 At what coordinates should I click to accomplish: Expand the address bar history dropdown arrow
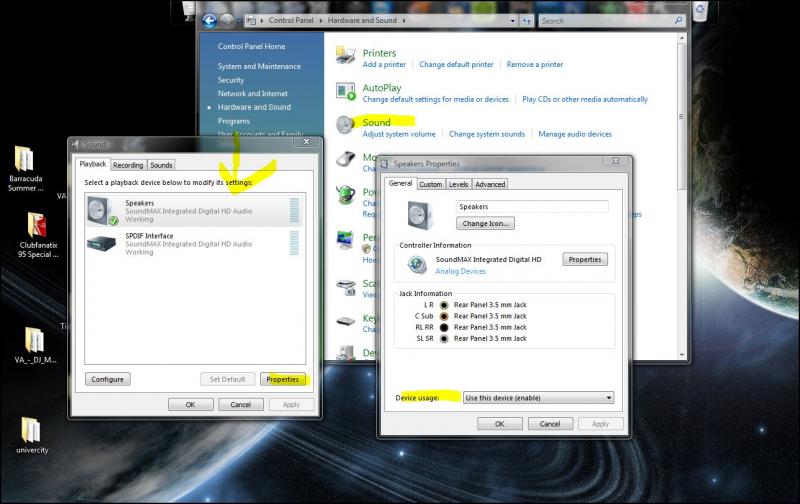[x=512, y=21]
